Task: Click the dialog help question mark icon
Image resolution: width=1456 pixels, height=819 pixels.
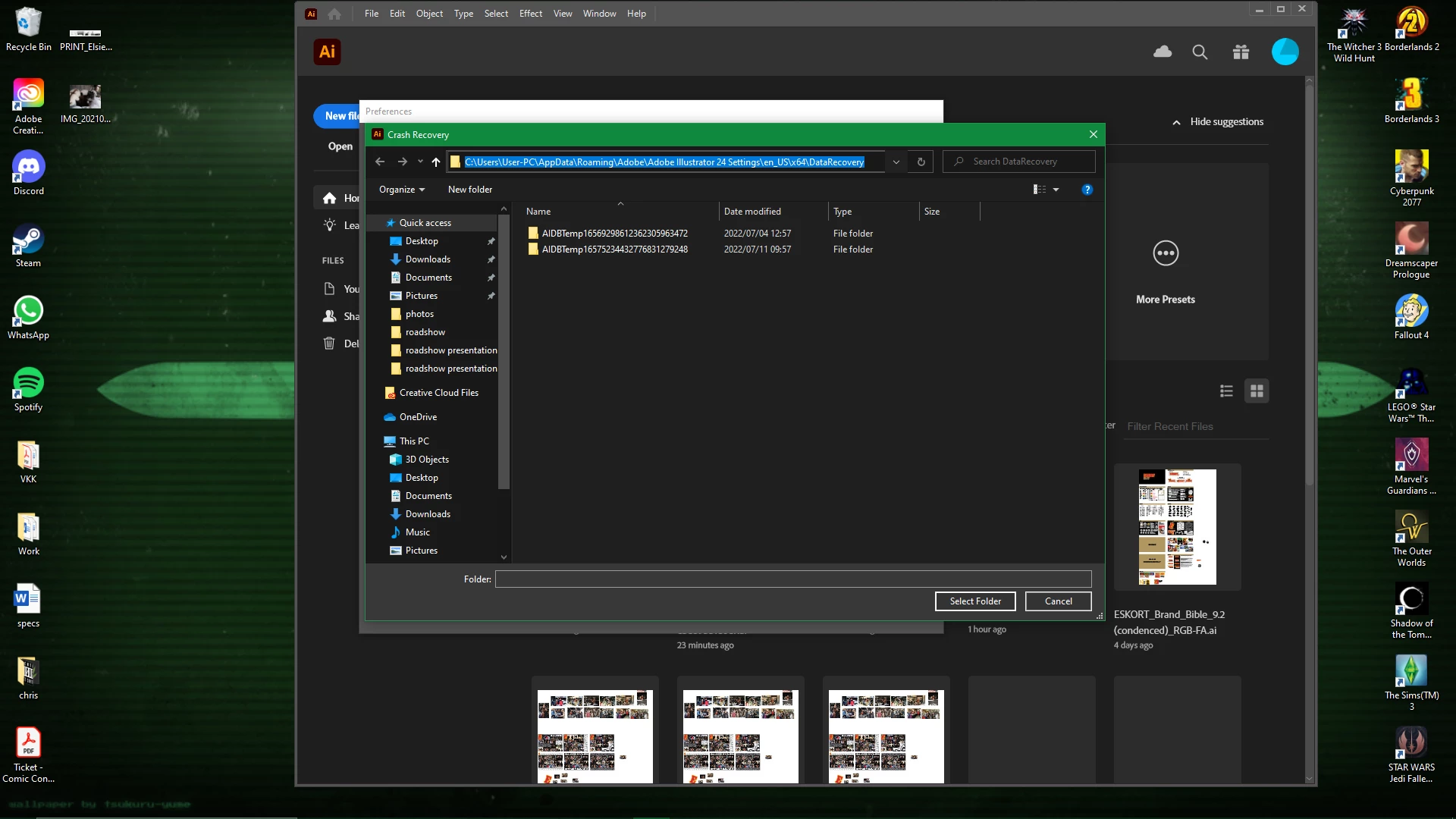Action: (1087, 190)
